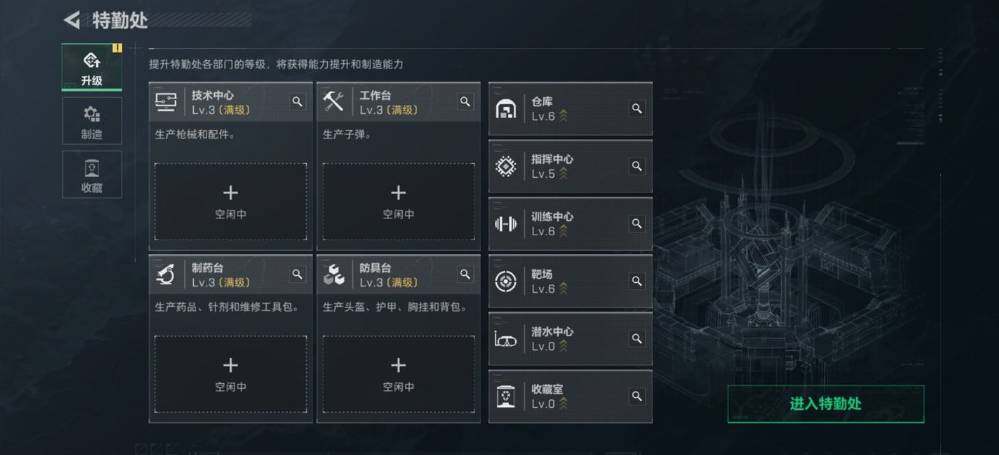Open the 收藏 sidebar tab
999x455 pixels.
tap(92, 175)
